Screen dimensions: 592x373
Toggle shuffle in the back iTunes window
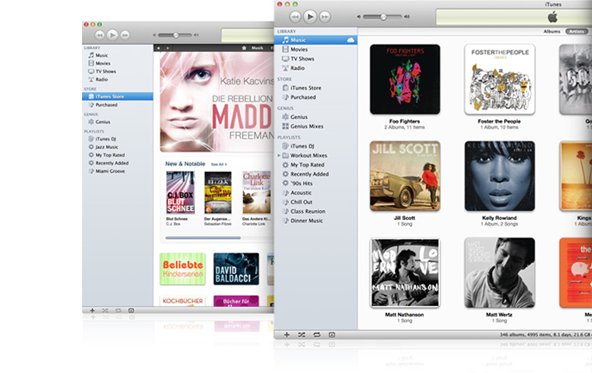pyautogui.click(x=105, y=310)
